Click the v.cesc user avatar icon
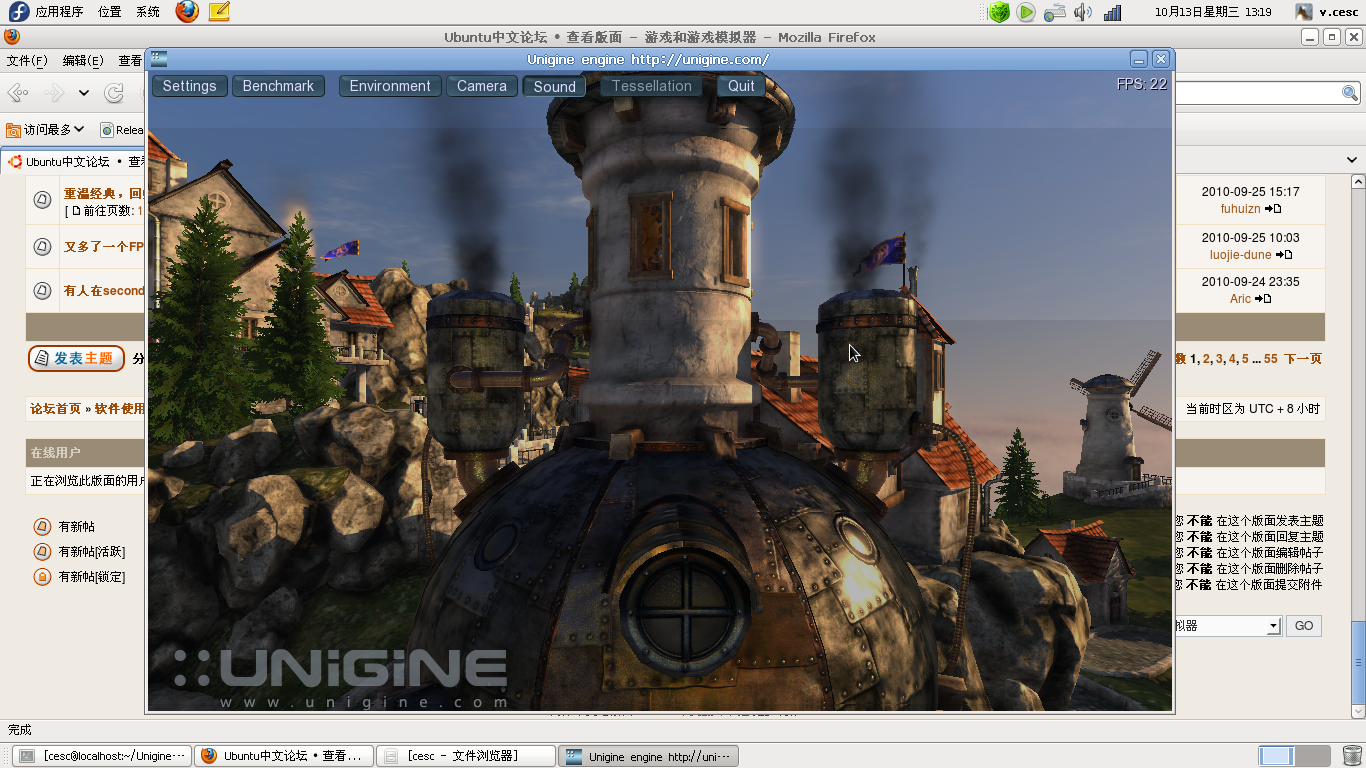Viewport: 1366px width, 768px height. point(1304,12)
